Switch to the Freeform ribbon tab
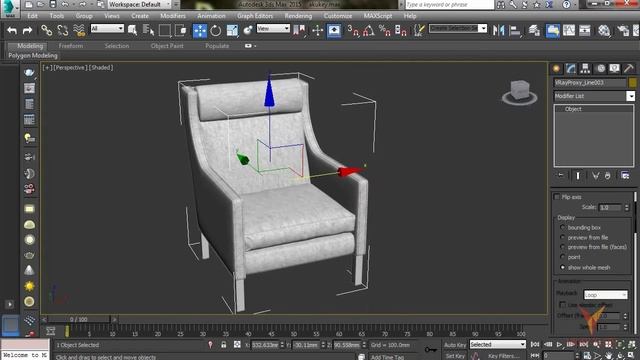 [x=71, y=46]
